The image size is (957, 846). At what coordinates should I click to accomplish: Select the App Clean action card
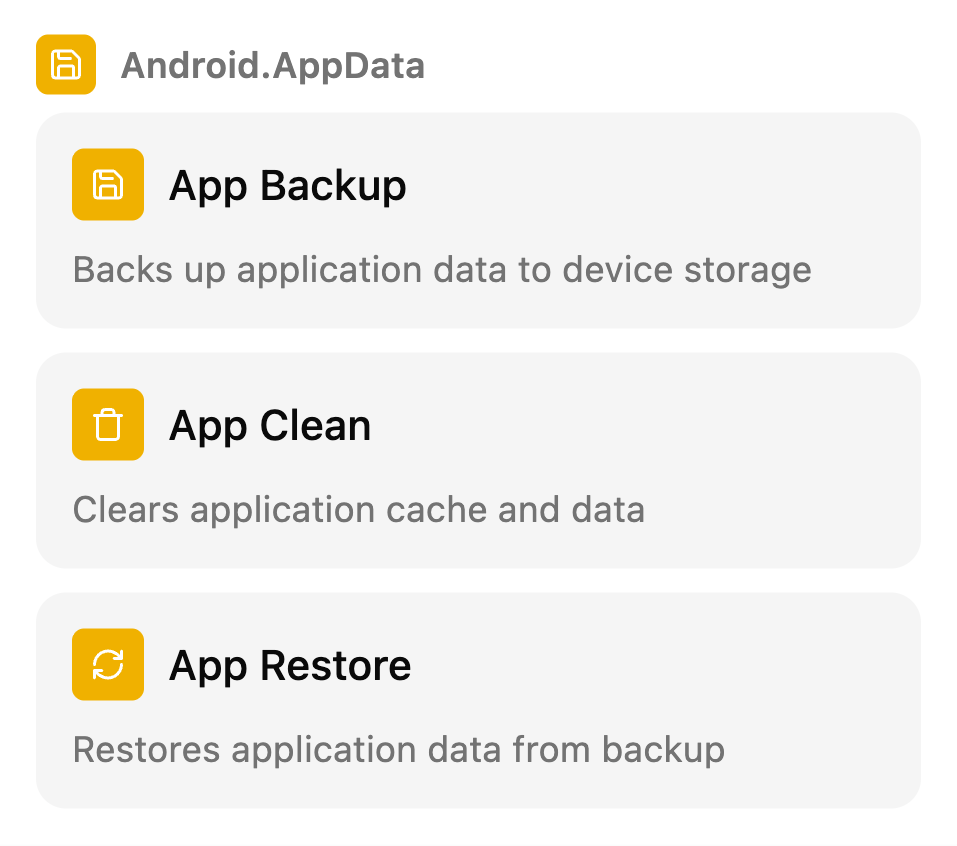point(478,460)
